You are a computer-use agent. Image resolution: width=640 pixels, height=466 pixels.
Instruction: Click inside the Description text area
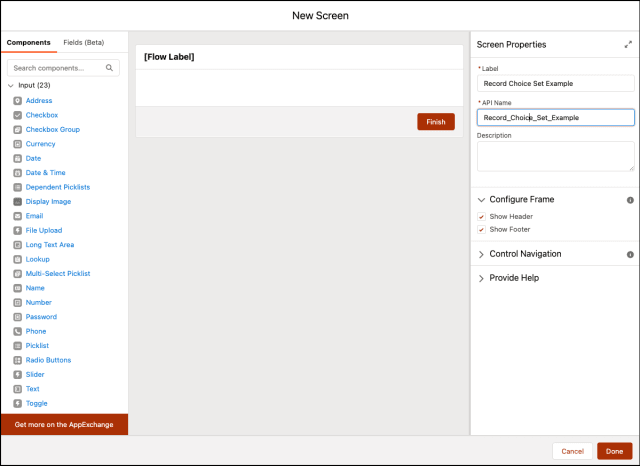[x=556, y=156]
